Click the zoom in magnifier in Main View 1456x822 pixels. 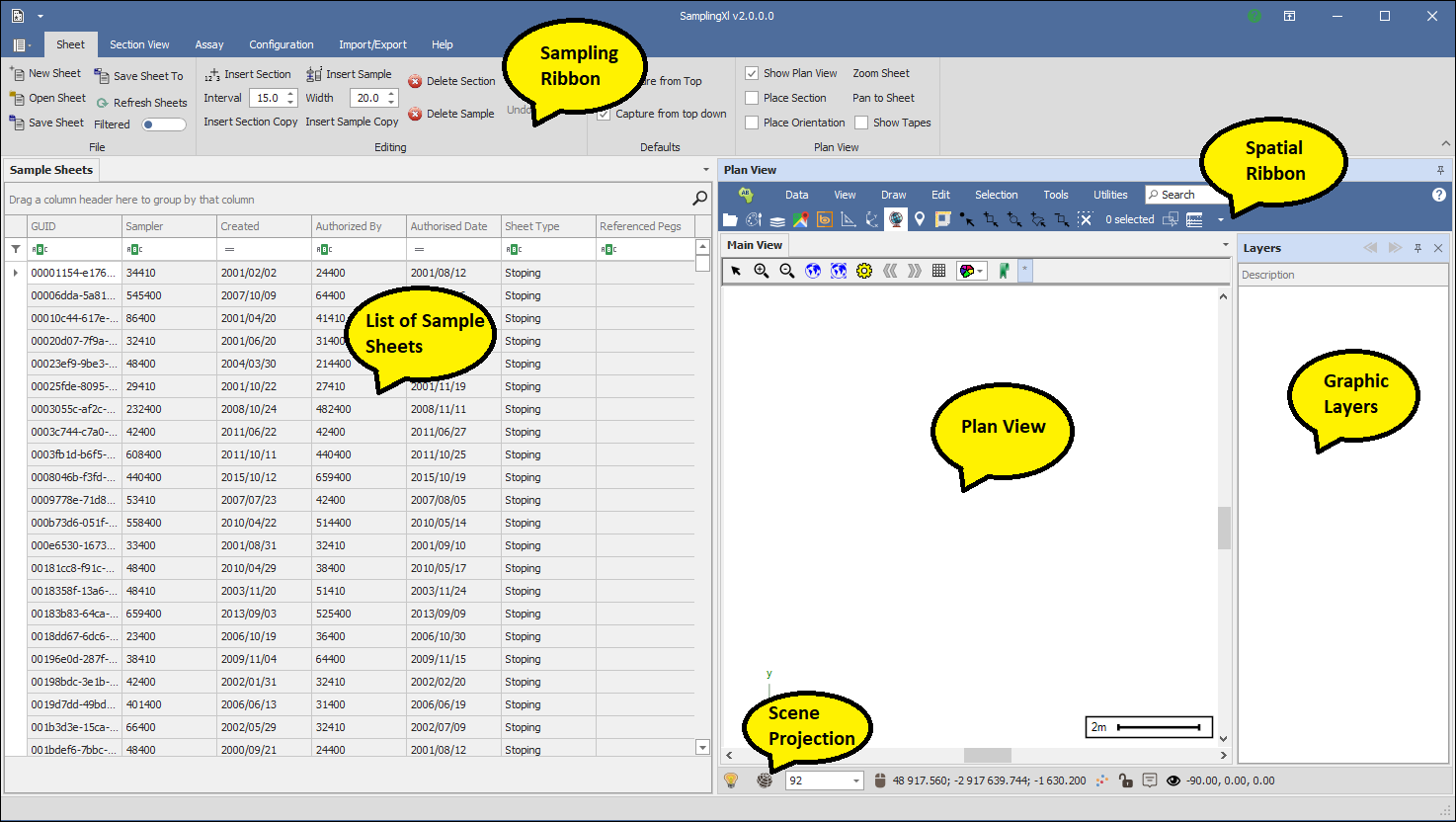point(762,270)
